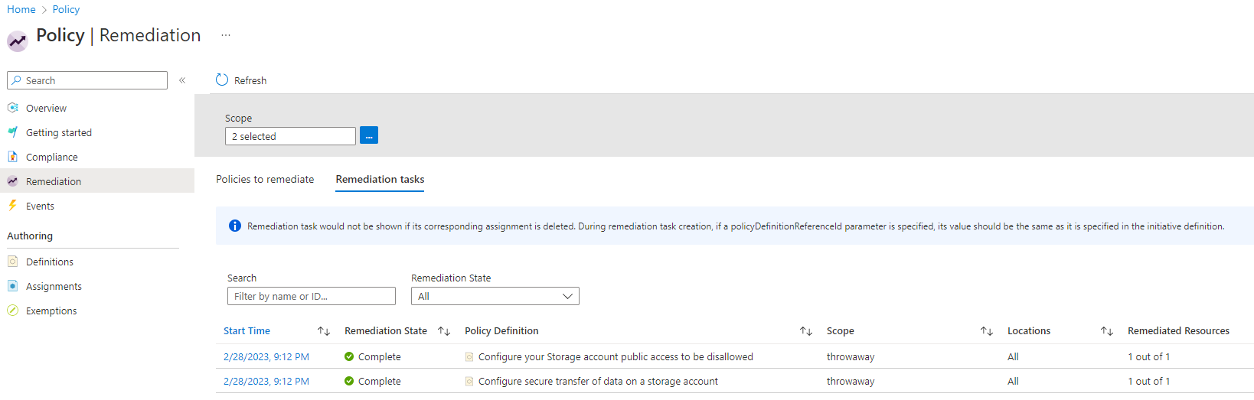Click '1 out of 1' in the secure transfer row
This screenshot has height=400, width=1254.
[1149, 381]
